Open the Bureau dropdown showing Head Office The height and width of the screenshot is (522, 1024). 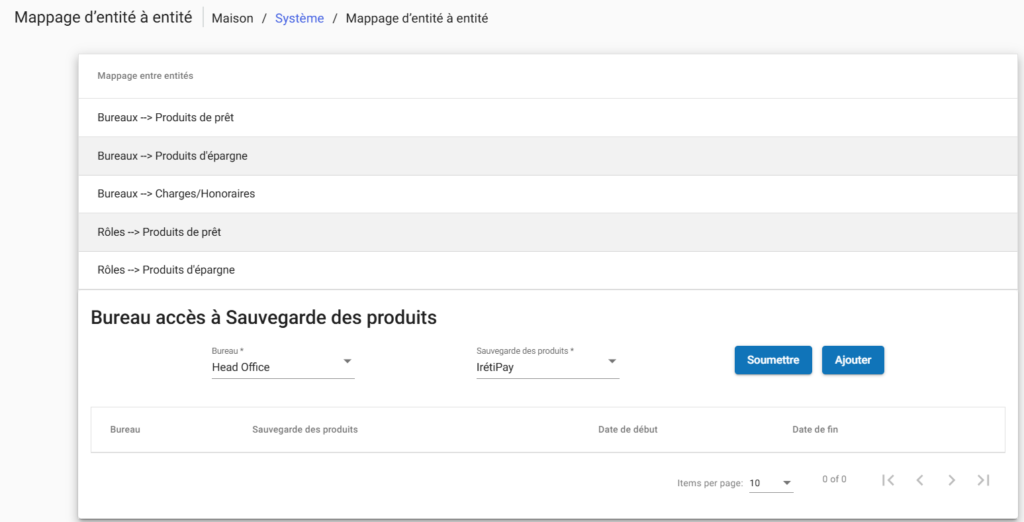point(283,367)
